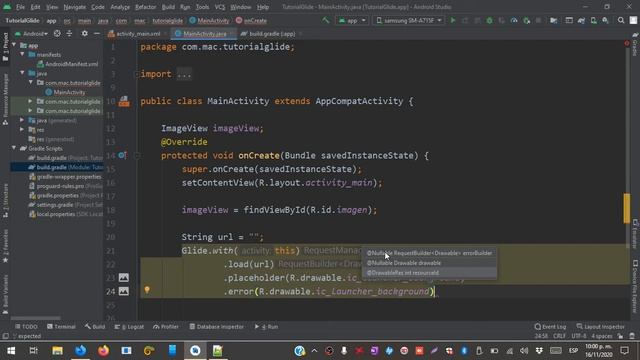Open the Search Everywhere magnifier icon
This screenshot has width=640, height=360.
click(621, 20)
